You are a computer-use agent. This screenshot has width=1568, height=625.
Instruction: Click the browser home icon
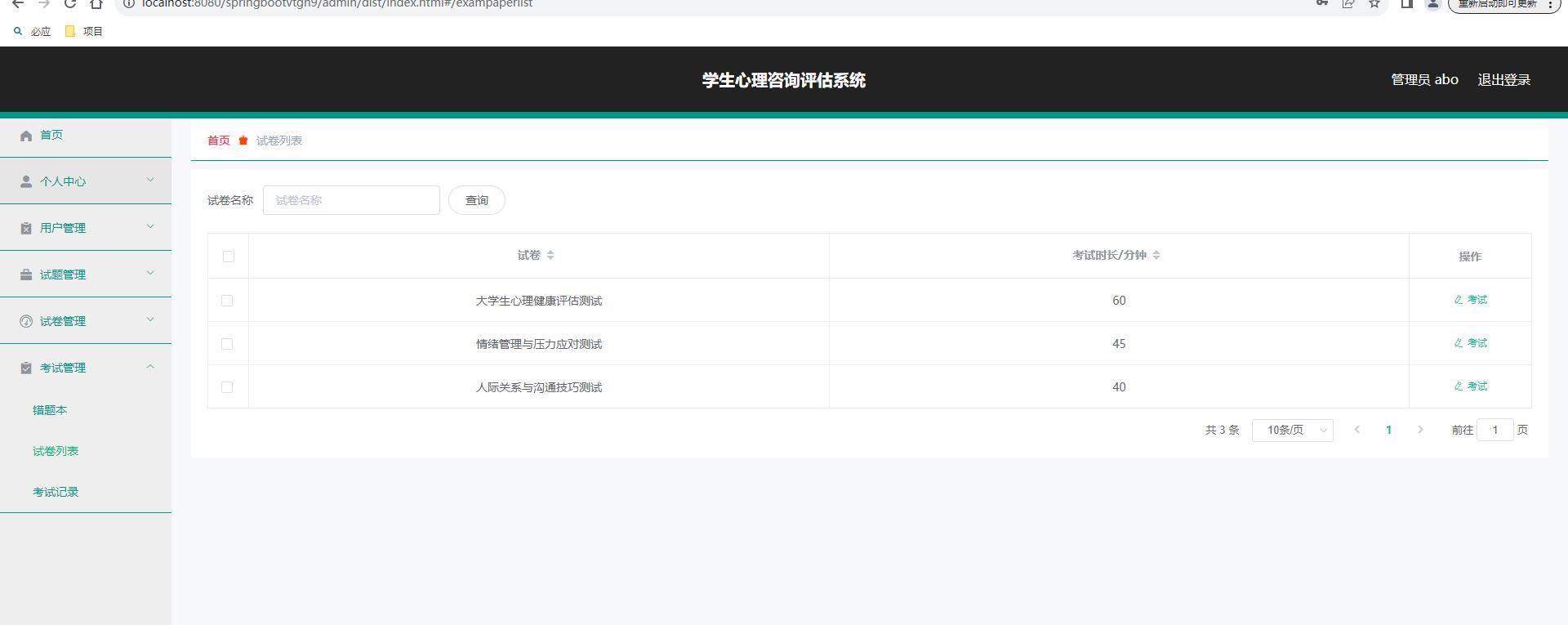96,3
